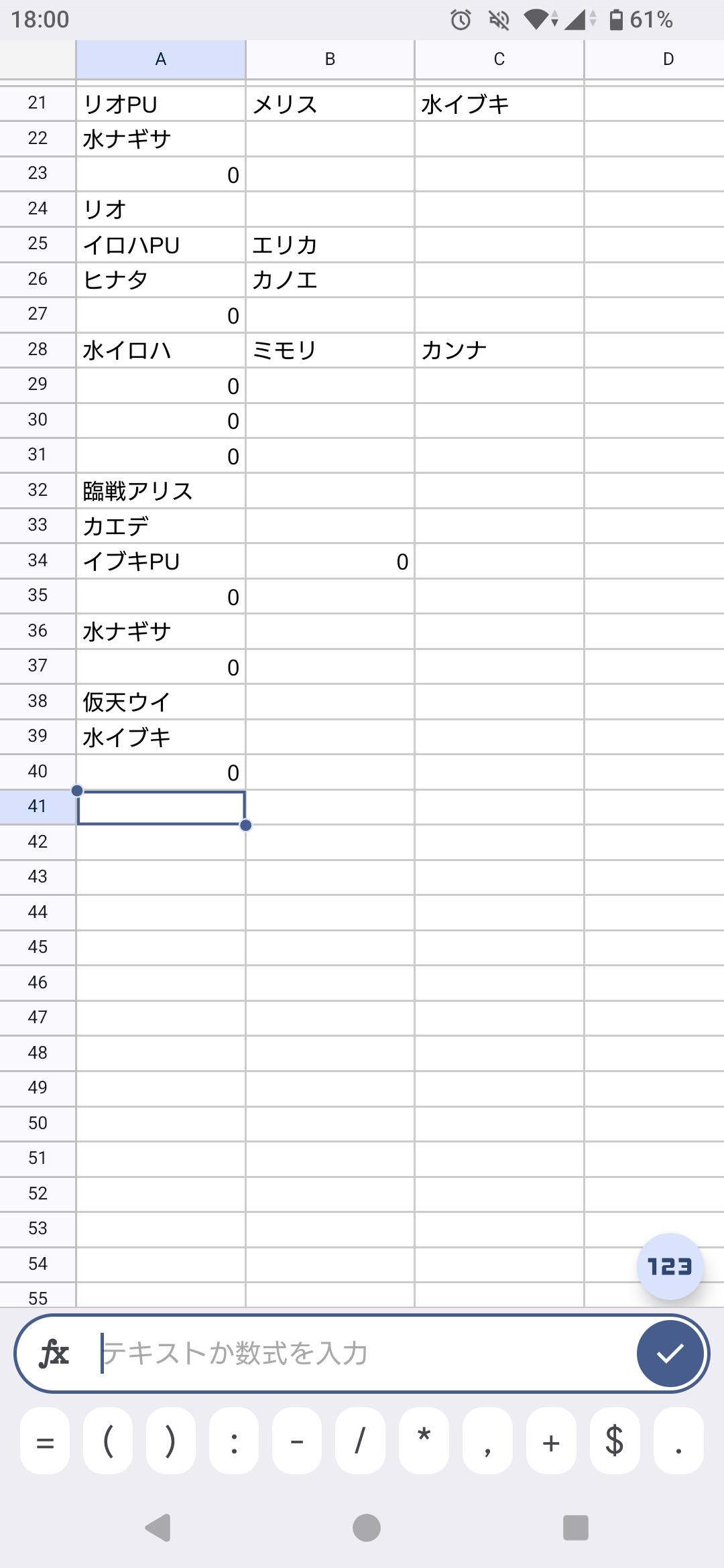Confirm entry with the checkmark button
Screen dimensions: 724x1568
point(670,1354)
